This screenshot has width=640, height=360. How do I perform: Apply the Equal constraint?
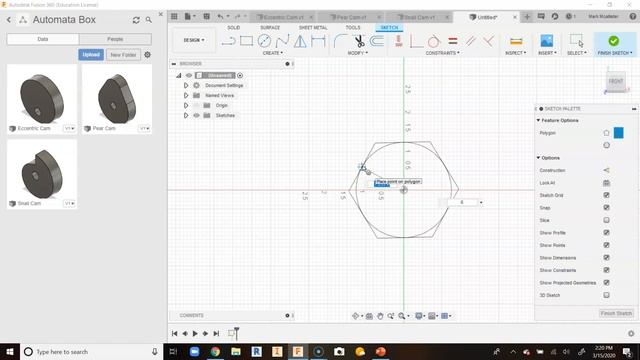453,41
